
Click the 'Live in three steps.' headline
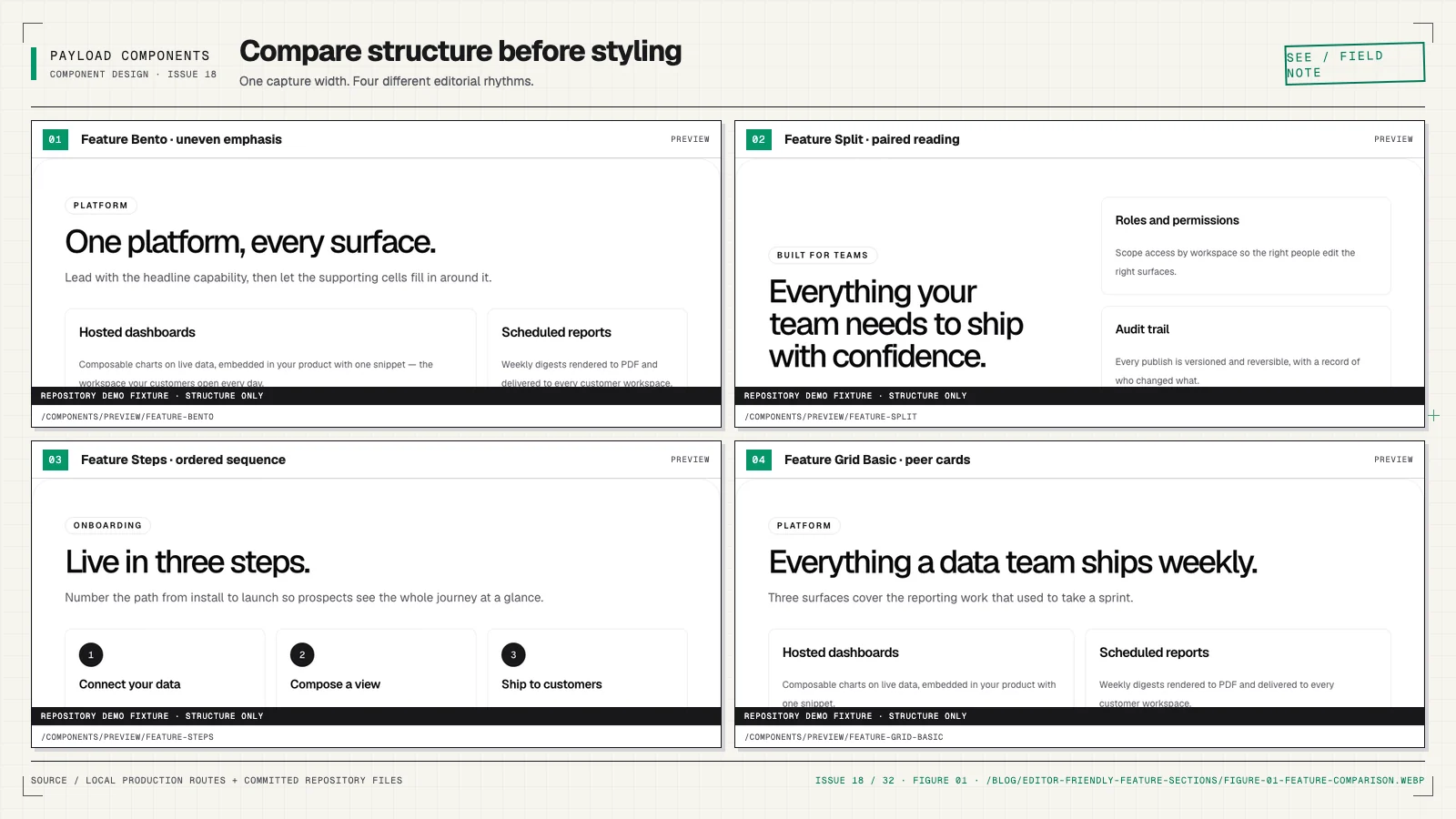[187, 562]
